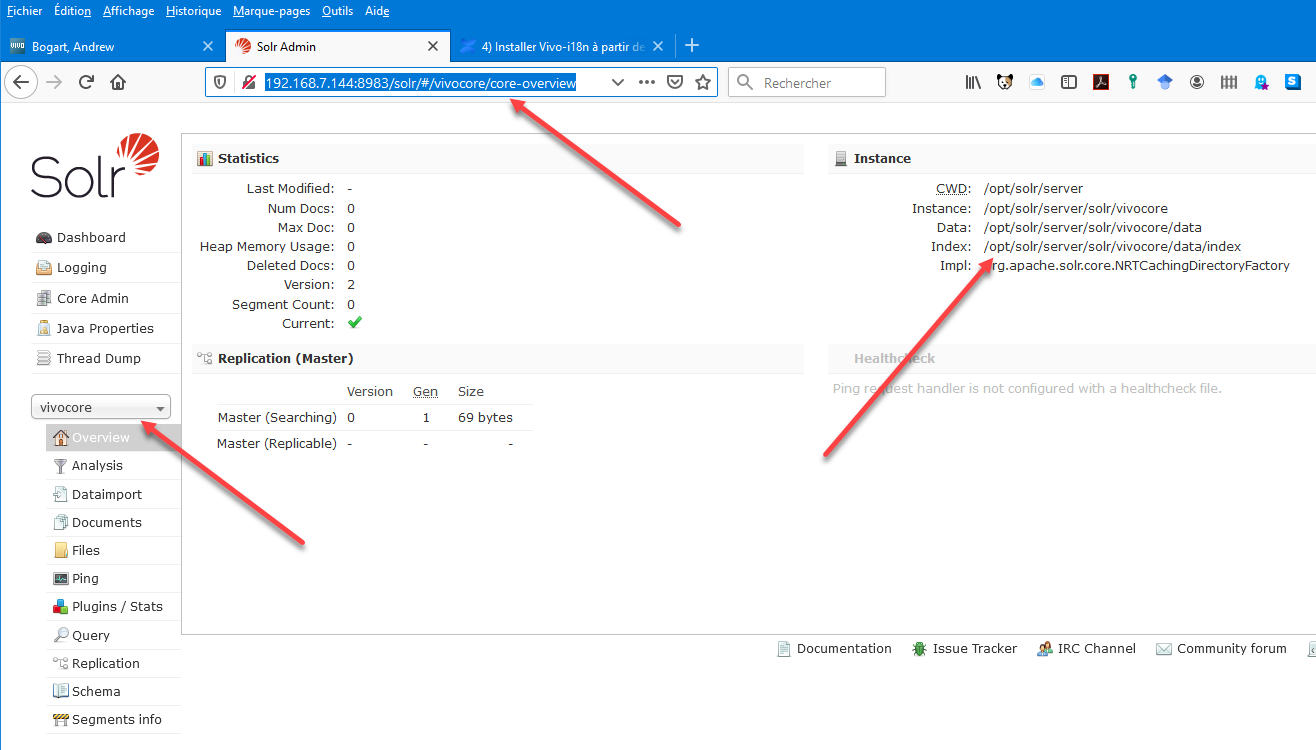Expand the URL bar history dropdown

tap(618, 82)
